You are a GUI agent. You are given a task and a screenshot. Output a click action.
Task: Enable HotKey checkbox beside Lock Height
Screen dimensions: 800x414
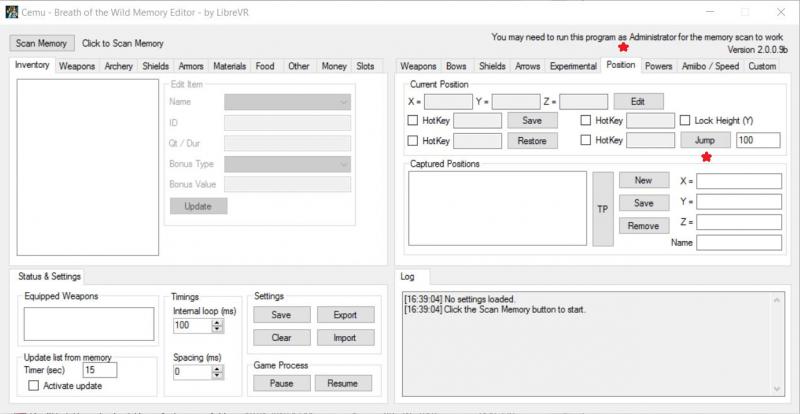click(586, 121)
